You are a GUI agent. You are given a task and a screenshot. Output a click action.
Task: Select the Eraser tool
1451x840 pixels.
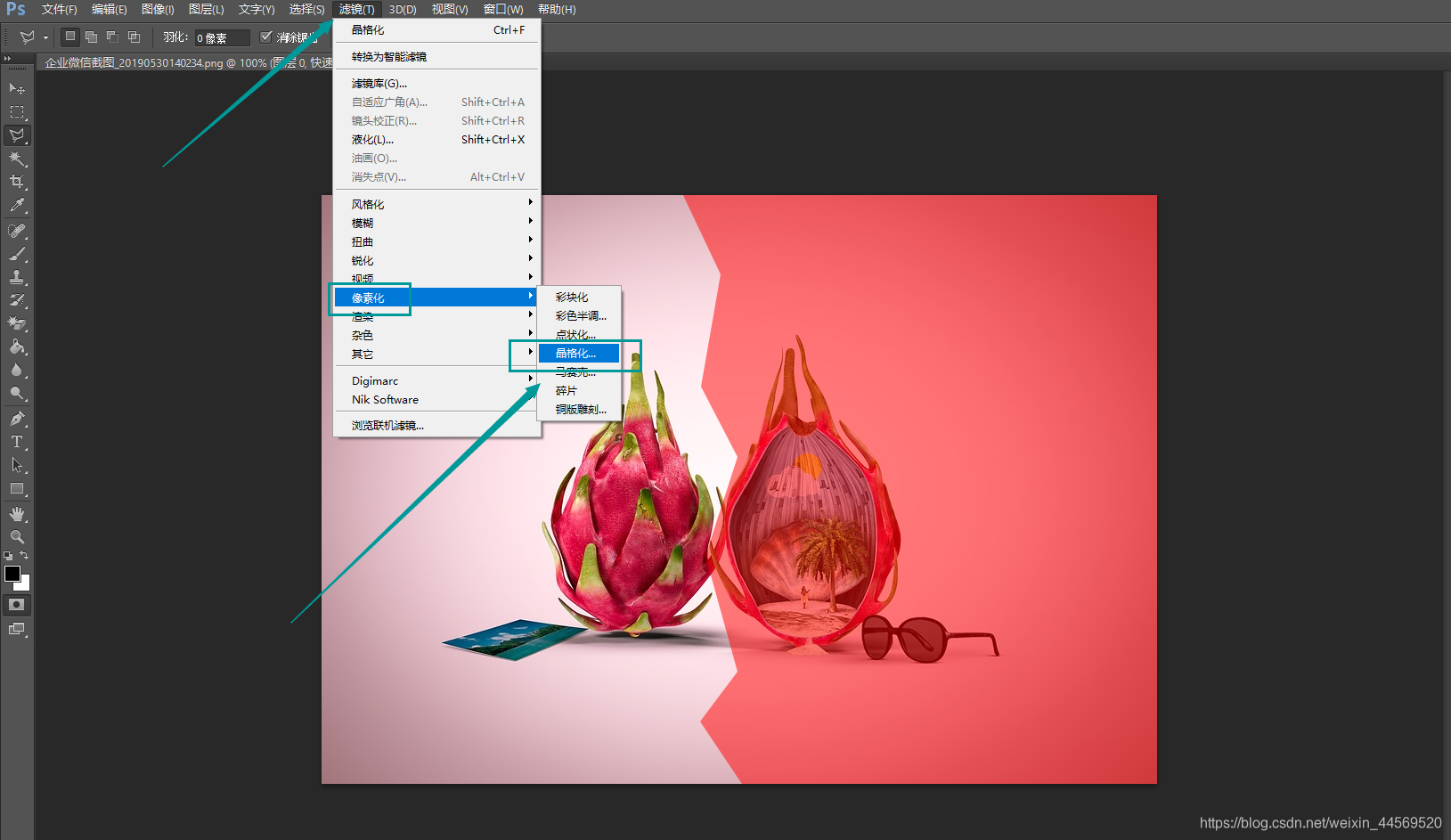[17, 323]
